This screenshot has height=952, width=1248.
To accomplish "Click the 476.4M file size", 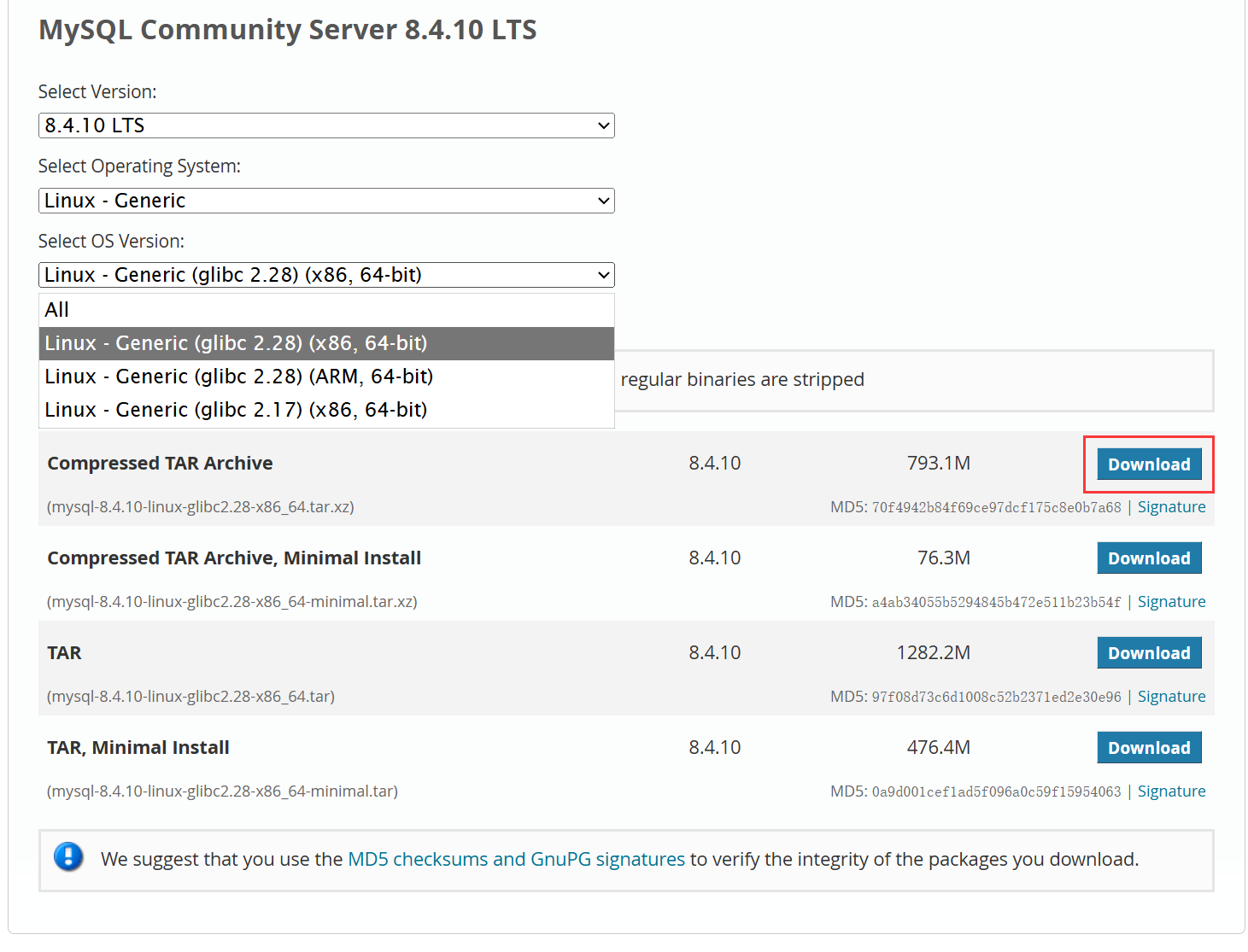I will coord(939,747).
